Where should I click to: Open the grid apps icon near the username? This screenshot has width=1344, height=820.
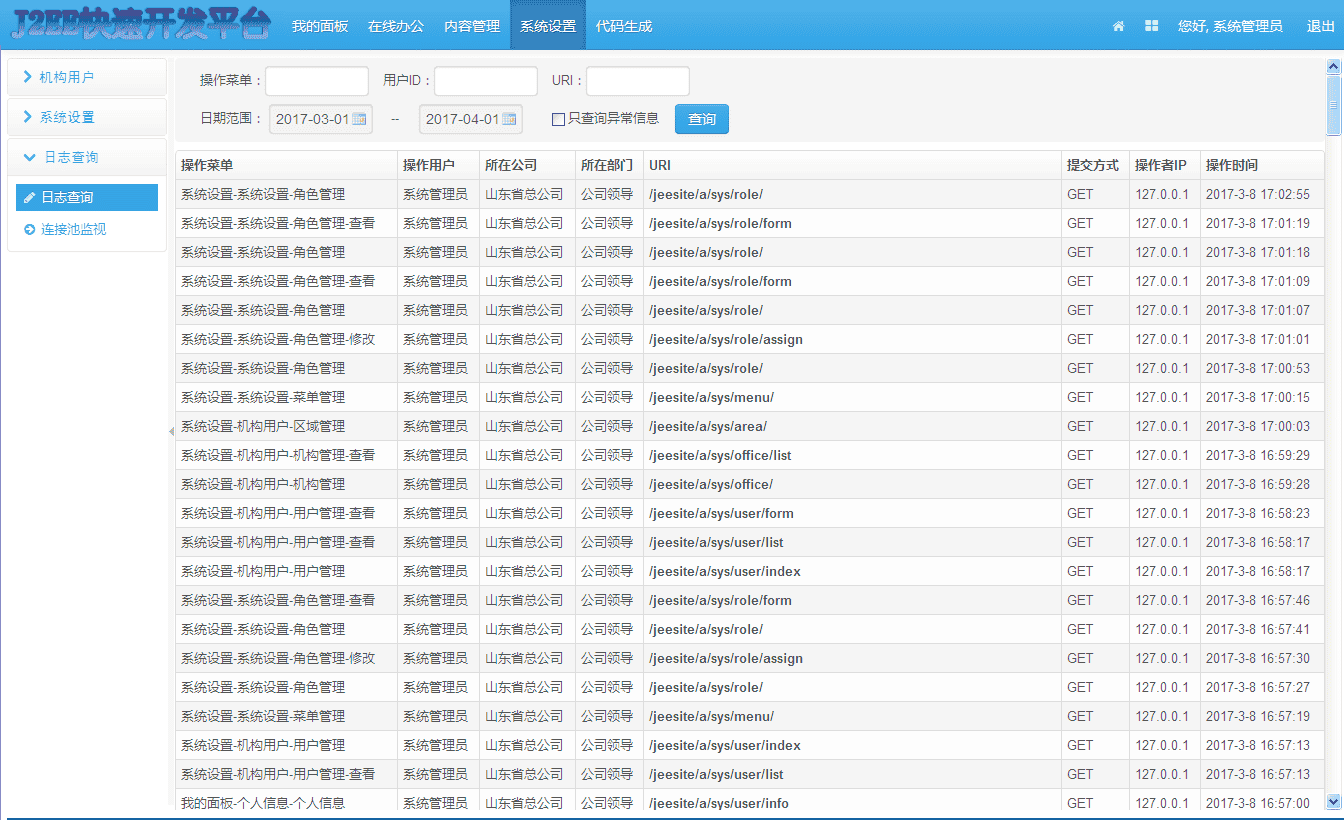tap(1150, 26)
